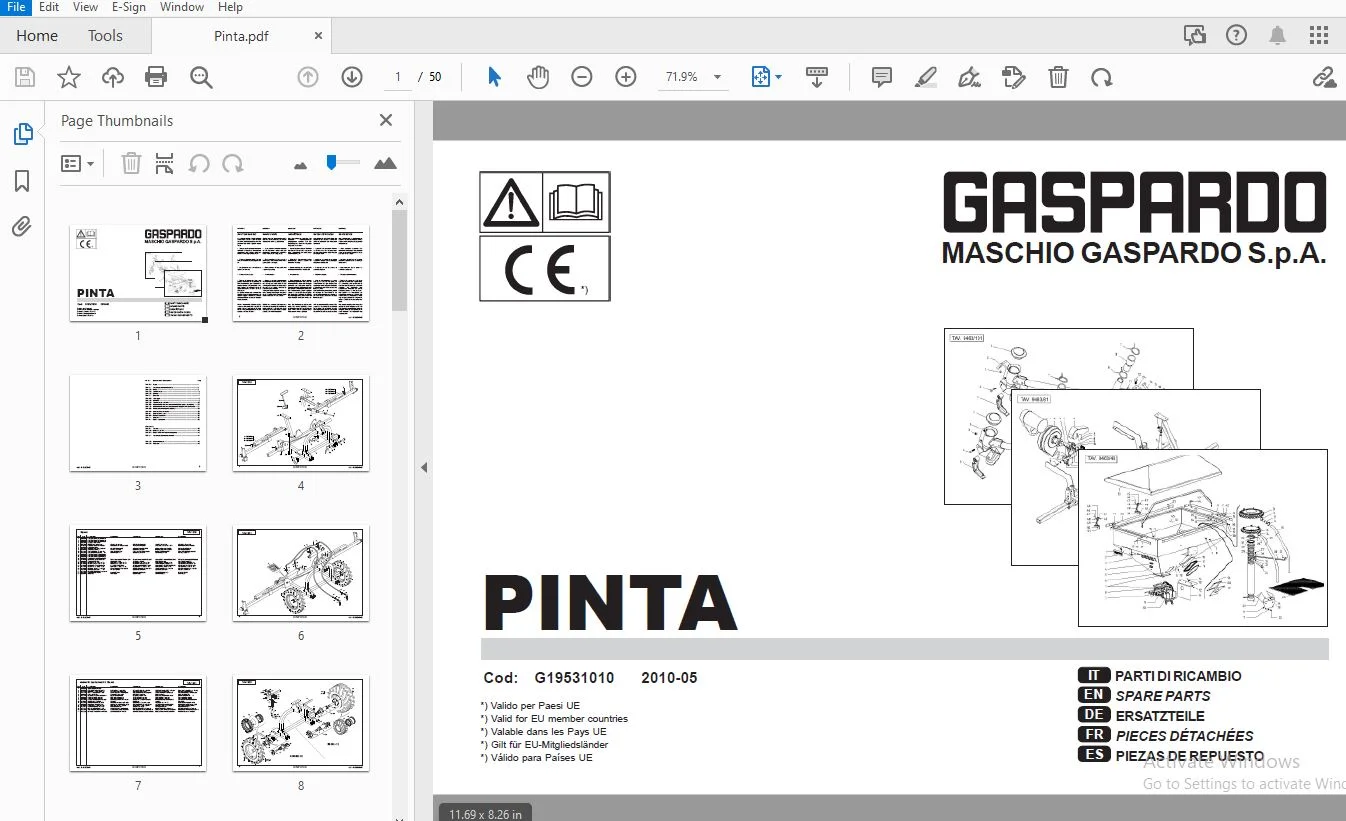Upload file to cloud icon
1346x821 pixels.
tap(112, 77)
